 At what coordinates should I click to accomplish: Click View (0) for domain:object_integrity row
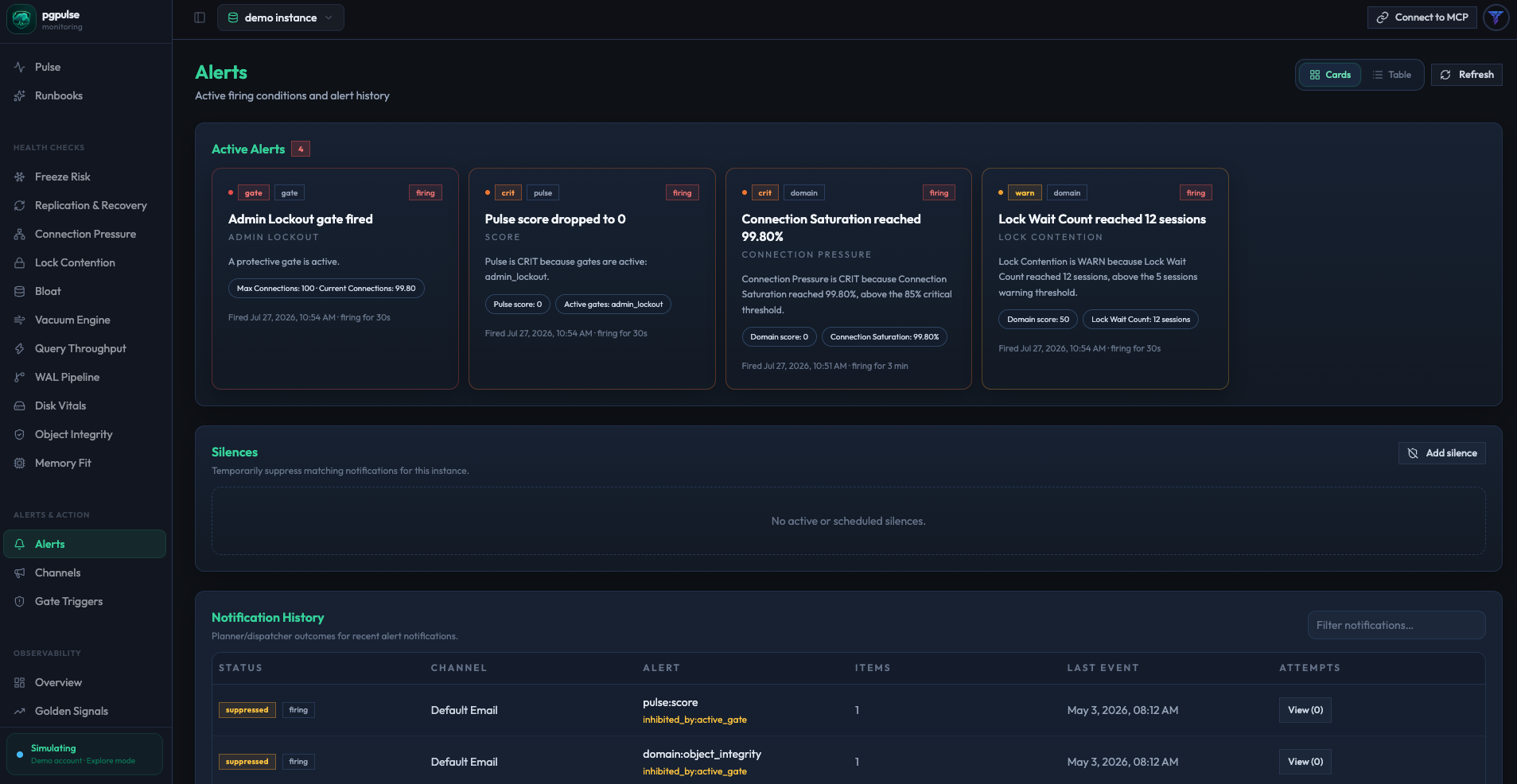1305,762
